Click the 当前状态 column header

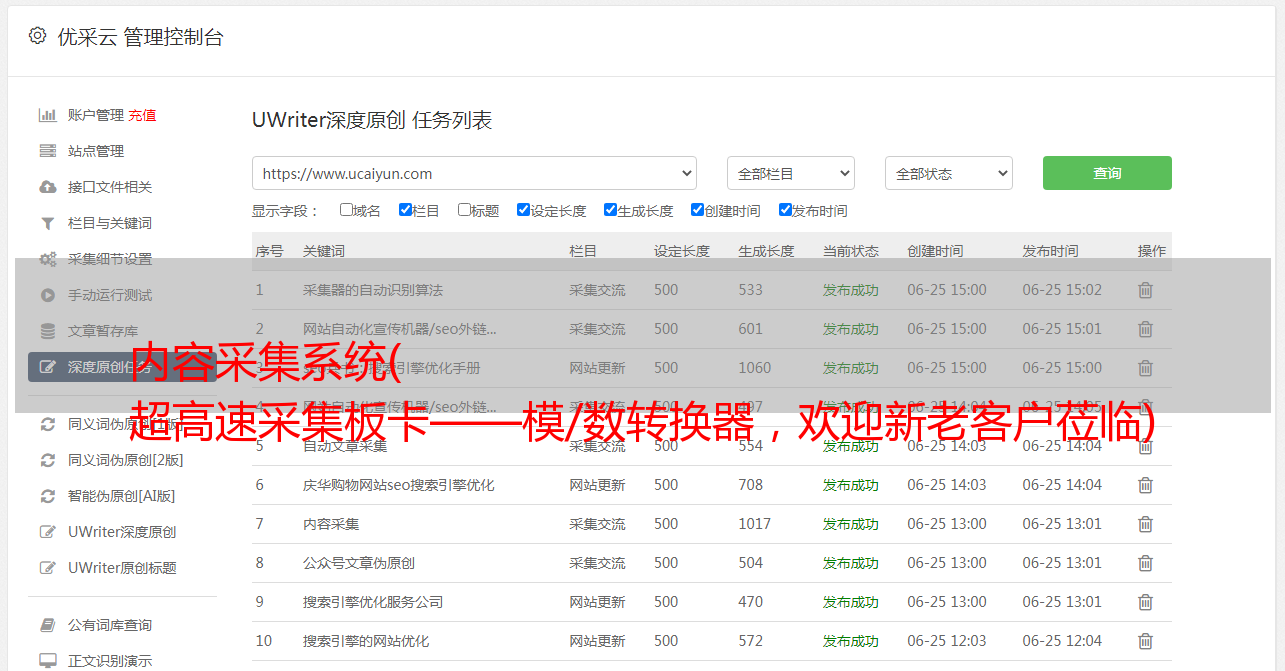tap(851, 251)
